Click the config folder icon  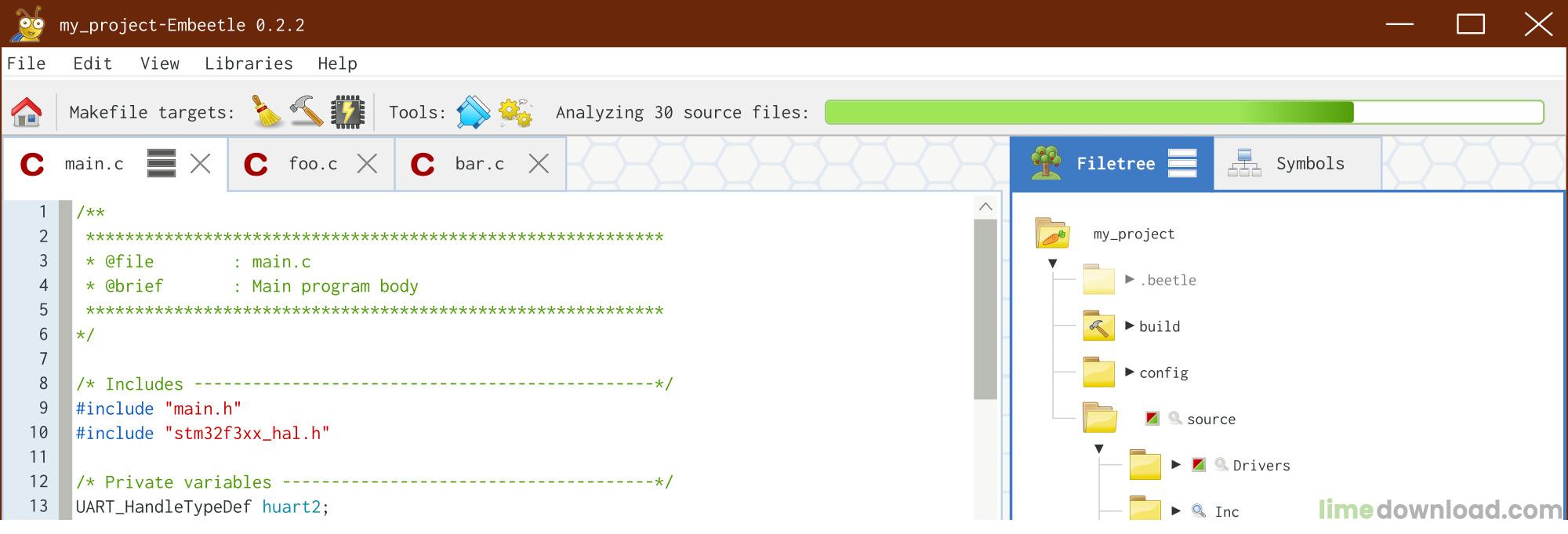[x=1098, y=372]
